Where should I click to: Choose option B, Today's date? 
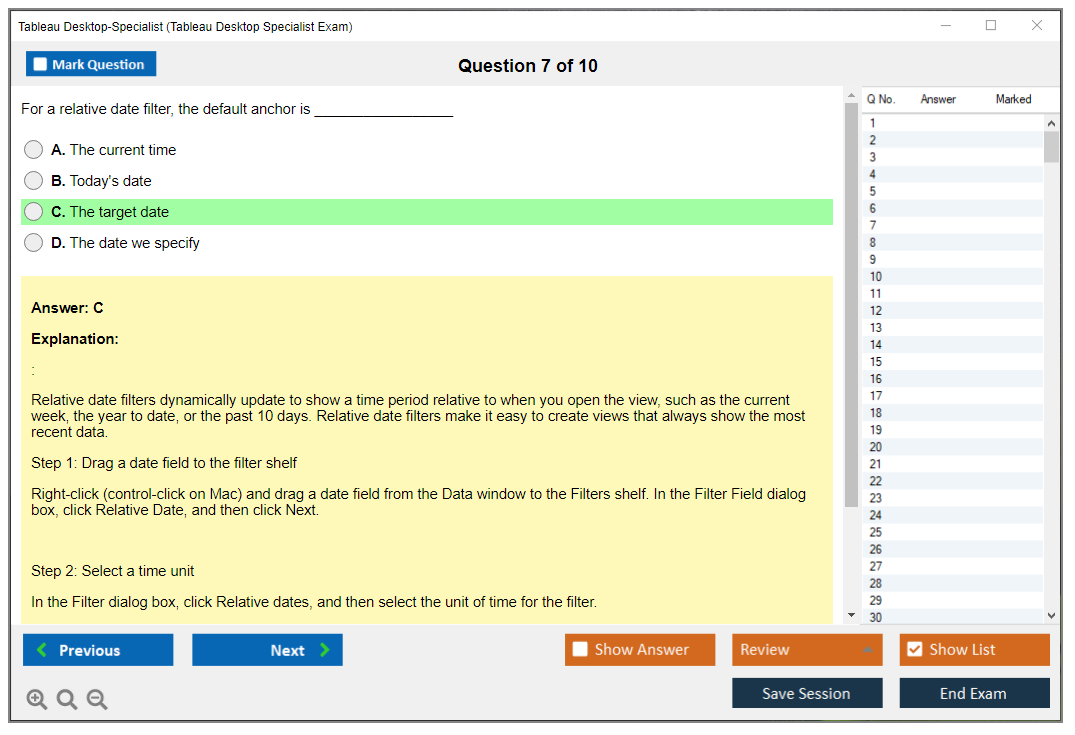click(34, 181)
